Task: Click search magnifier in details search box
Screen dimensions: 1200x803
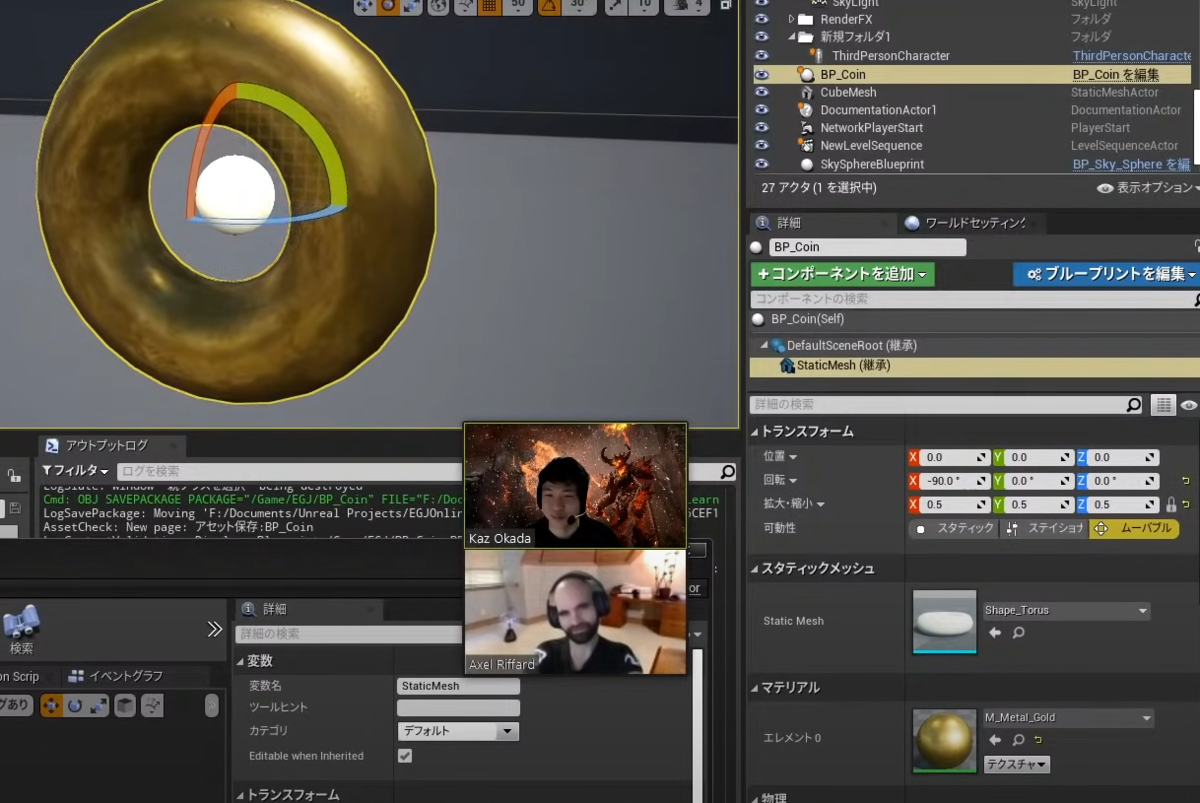Action: tap(1133, 405)
